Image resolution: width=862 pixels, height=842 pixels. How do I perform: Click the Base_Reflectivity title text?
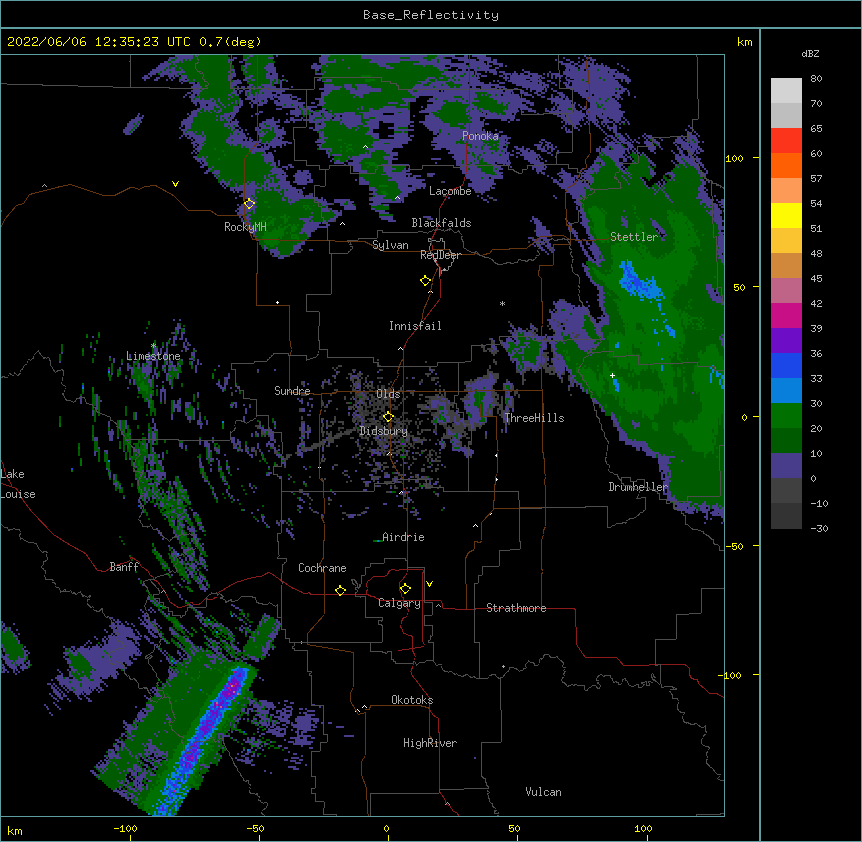(431, 15)
